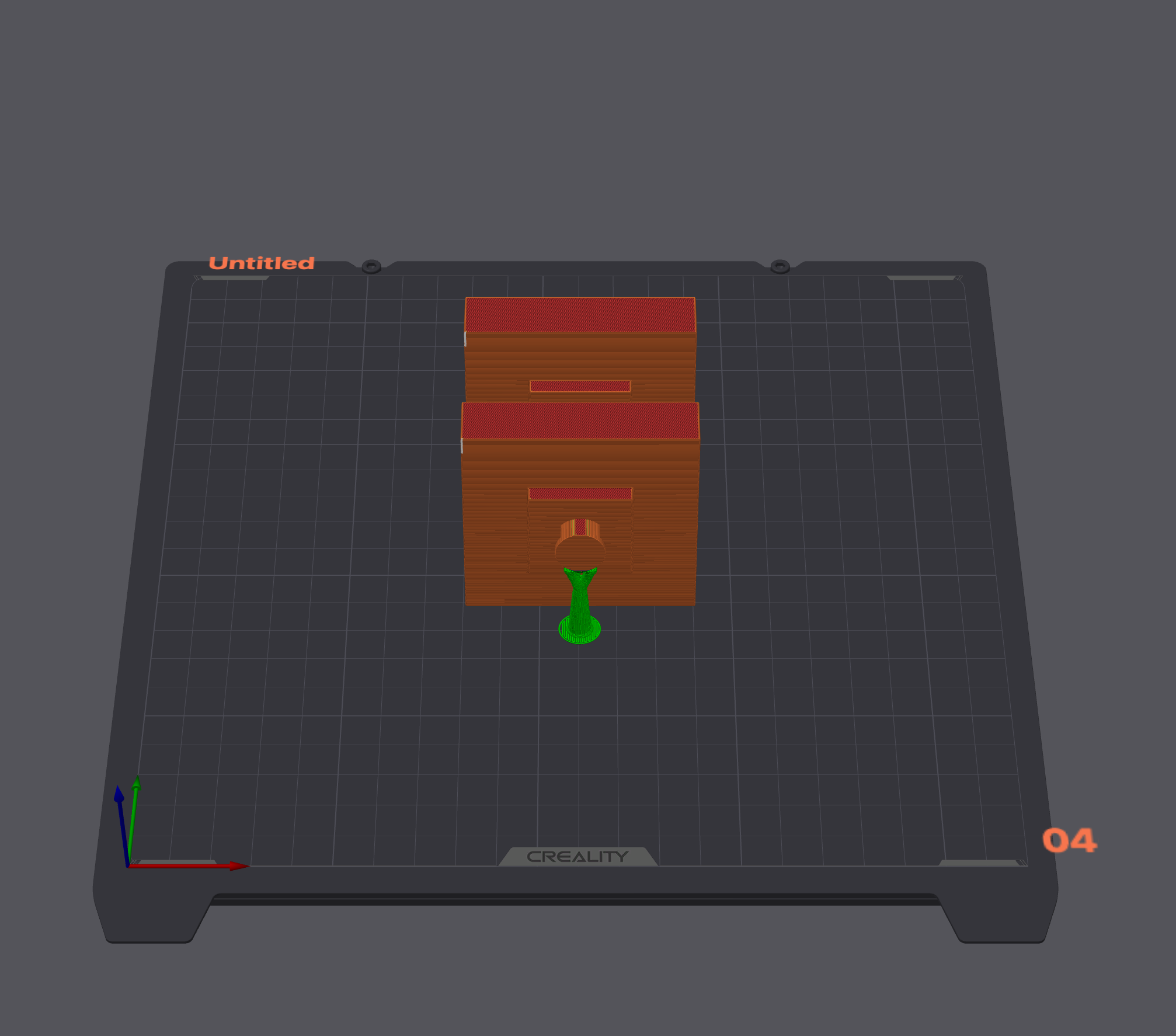Viewport: 1176px width, 1036px height.
Task: Click the "Untitled" plate name label
Action: (261, 263)
